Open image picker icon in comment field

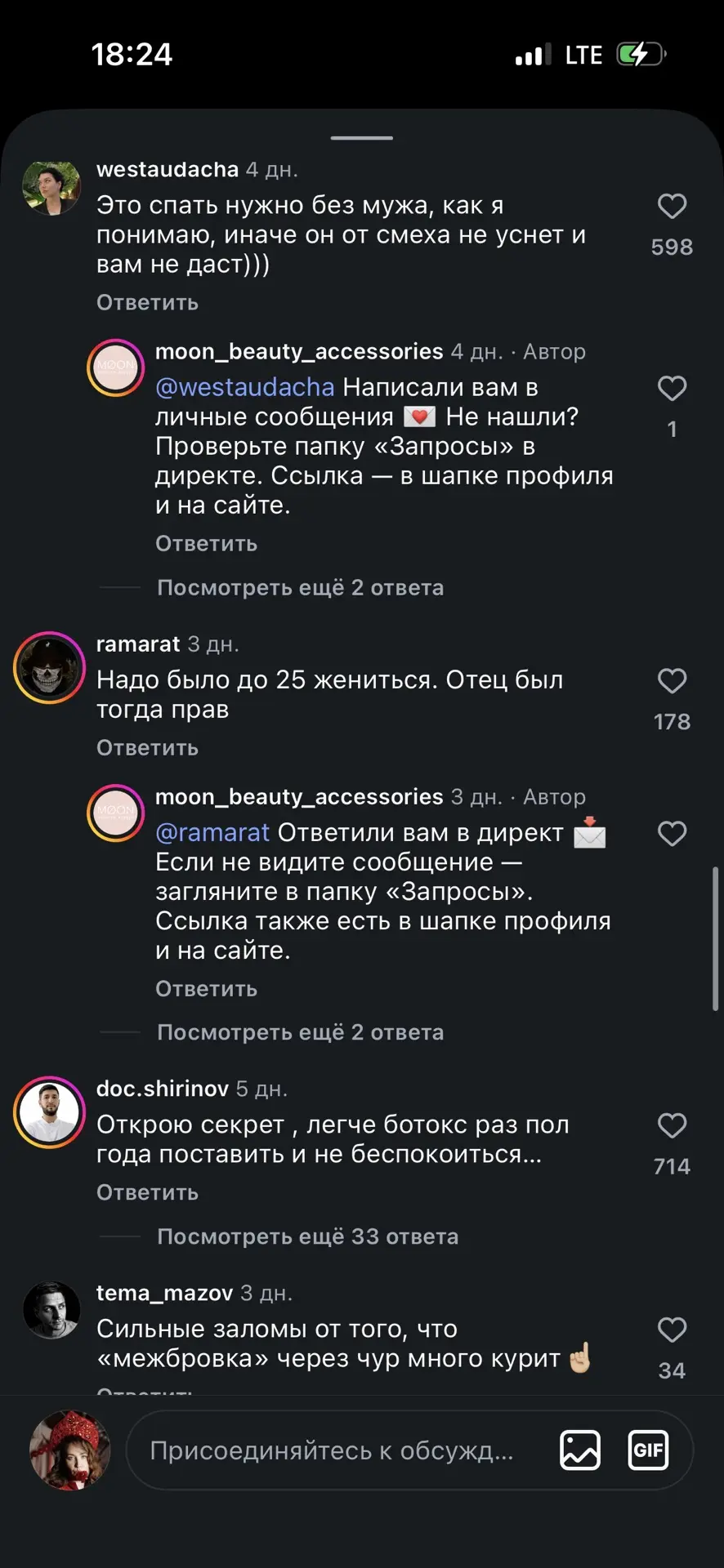tap(580, 1450)
